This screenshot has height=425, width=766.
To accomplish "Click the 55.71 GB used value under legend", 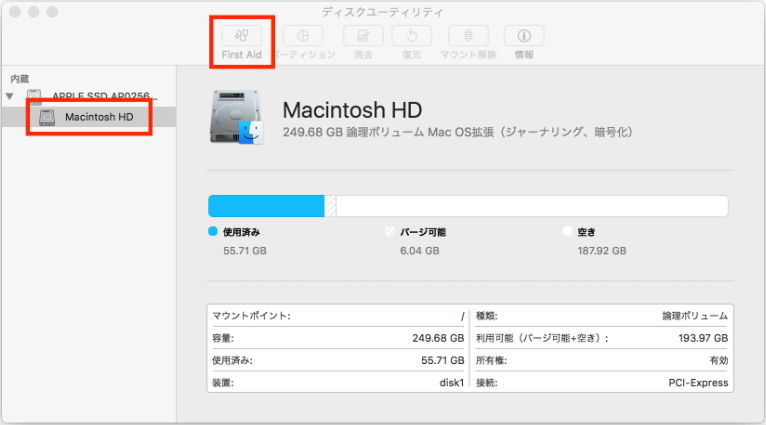I will click(245, 251).
